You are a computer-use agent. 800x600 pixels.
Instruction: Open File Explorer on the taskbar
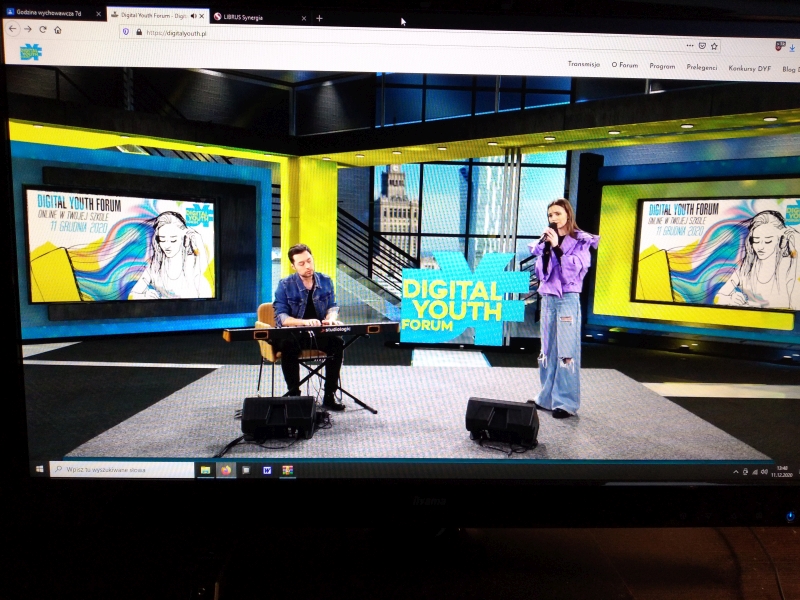(x=205, y=469)
